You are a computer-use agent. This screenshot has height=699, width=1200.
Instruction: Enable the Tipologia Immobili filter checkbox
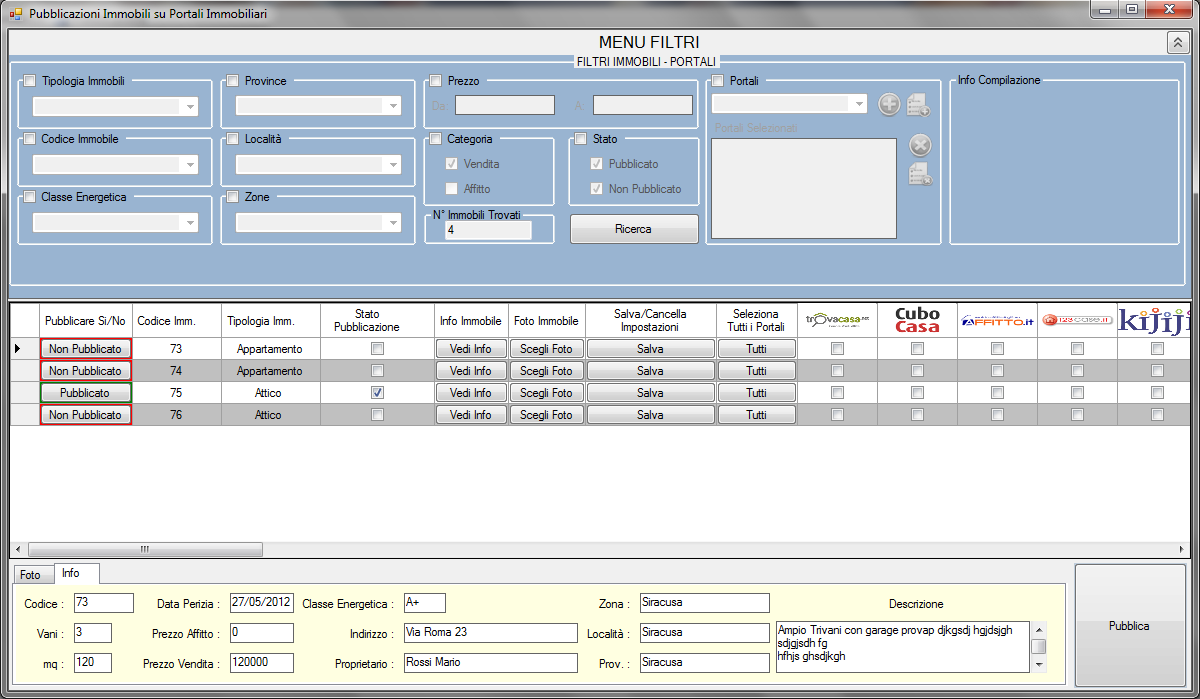tap(30, 81)
